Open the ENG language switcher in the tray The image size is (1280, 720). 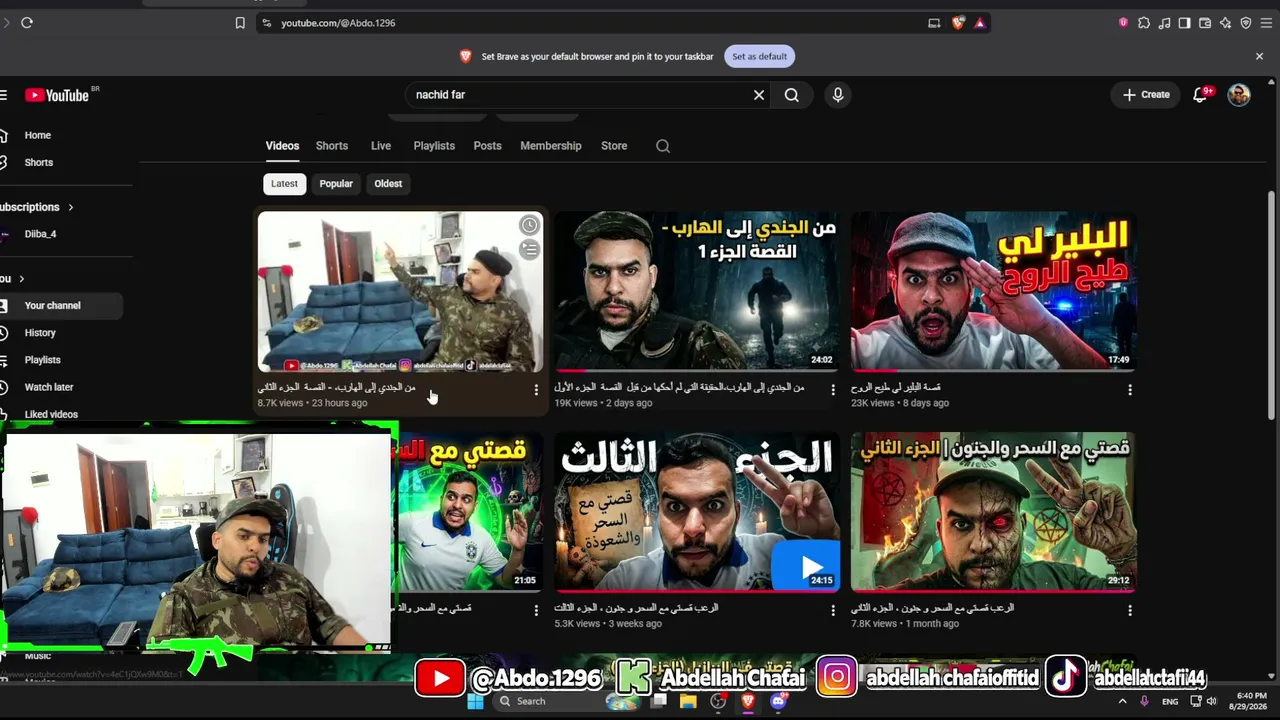click(1170, 702)
